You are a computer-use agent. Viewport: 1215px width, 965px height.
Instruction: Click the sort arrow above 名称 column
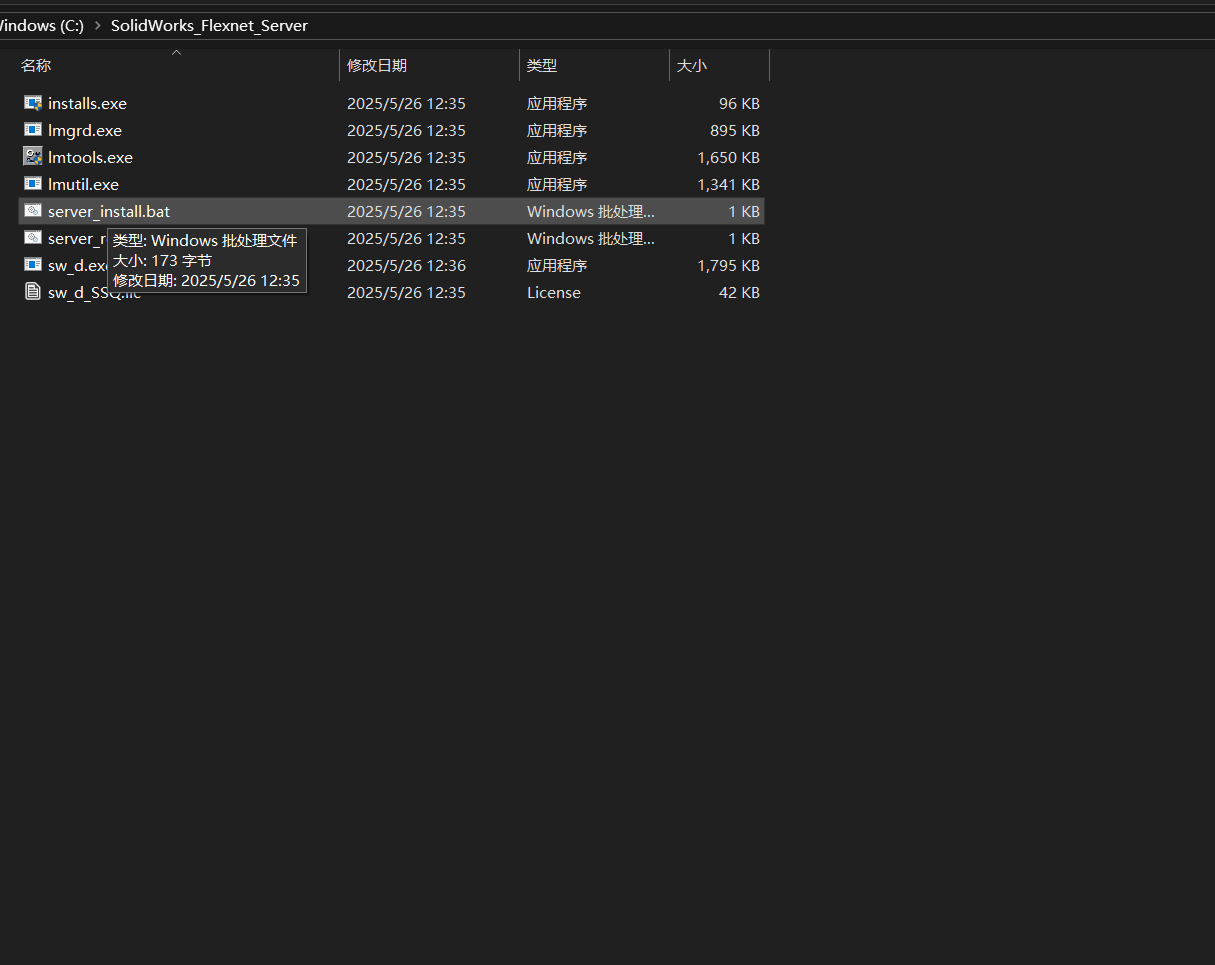click(177, 52)
